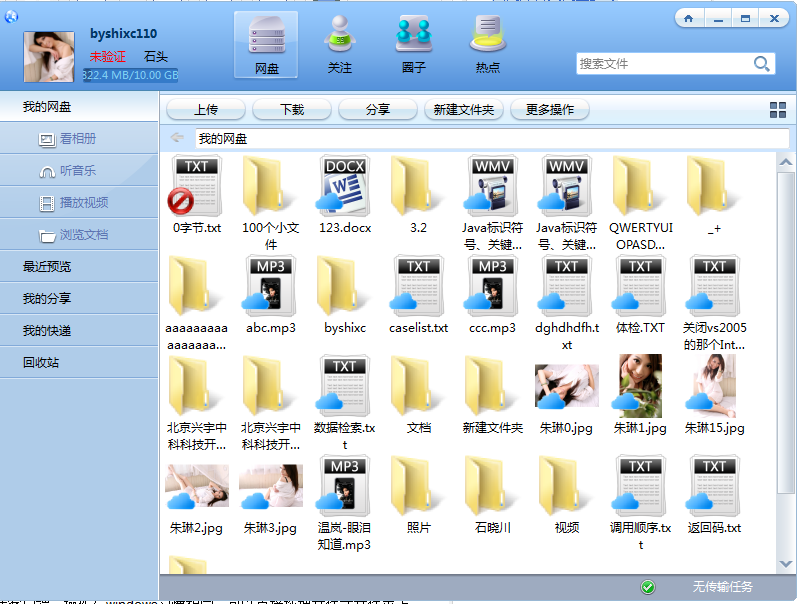Click the scrollbar down arrow
809x604 pixels.
[786, 564]
